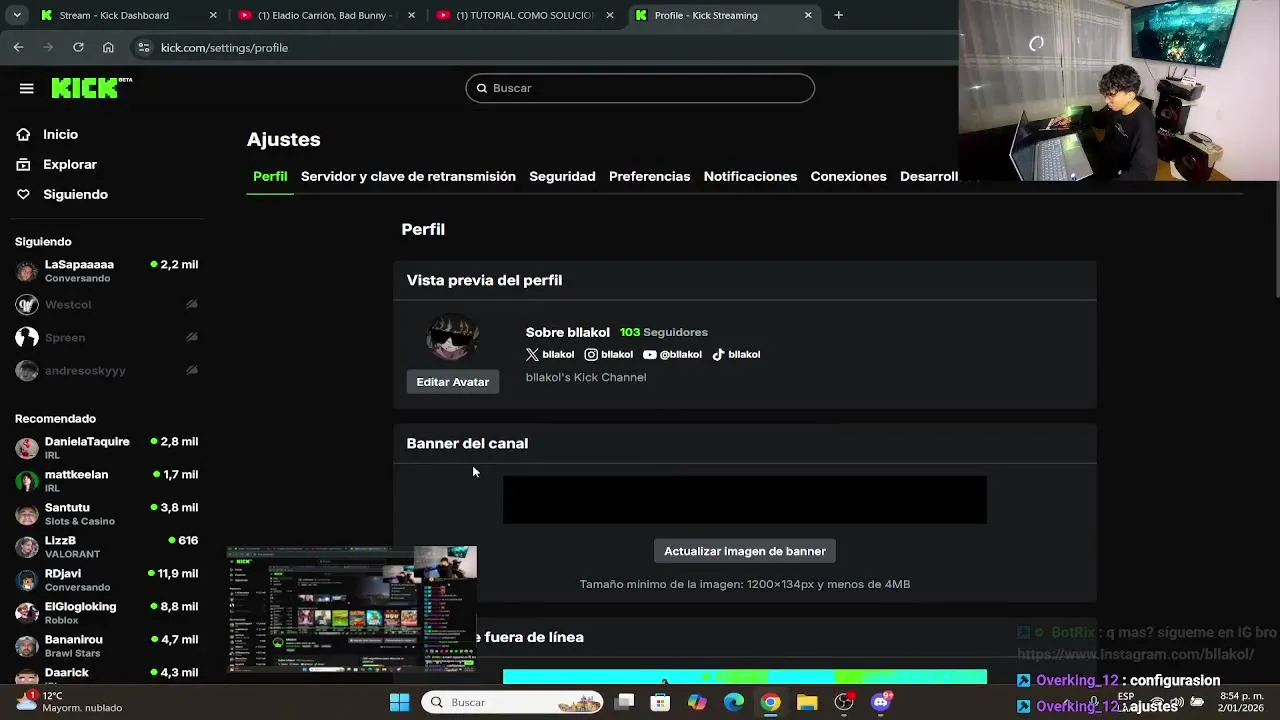The height and width of the screenshot is (720, 1280).
Task: Click the browser address bar URL
Action: click(x=224, y=47)
